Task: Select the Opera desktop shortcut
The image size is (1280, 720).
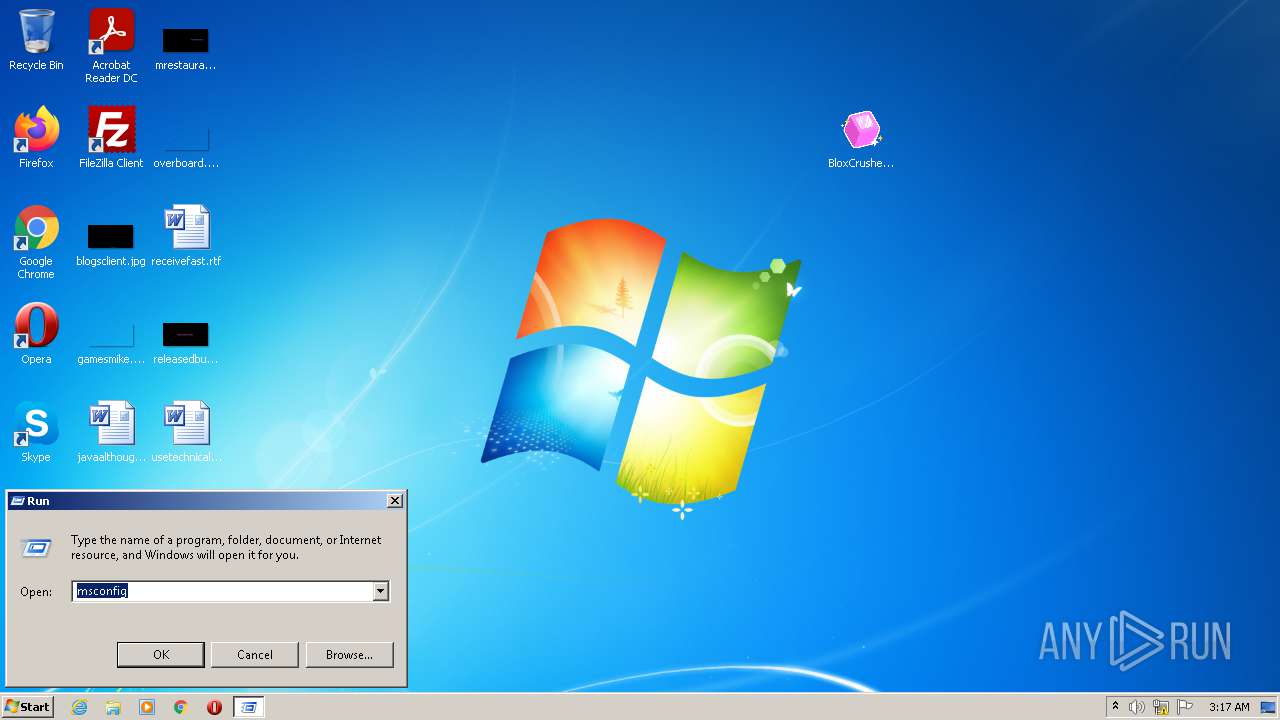Action: pyautogui.click(x=36, y=334)
